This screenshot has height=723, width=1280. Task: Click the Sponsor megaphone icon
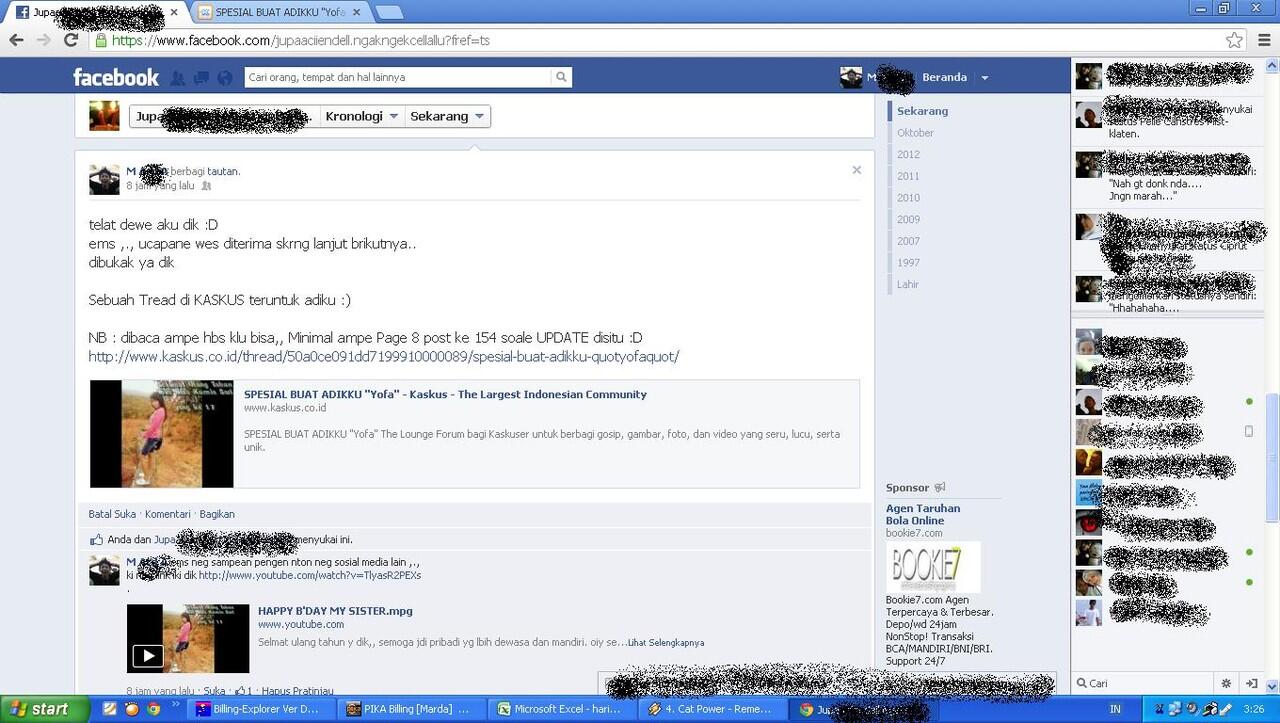click(939, 487)
